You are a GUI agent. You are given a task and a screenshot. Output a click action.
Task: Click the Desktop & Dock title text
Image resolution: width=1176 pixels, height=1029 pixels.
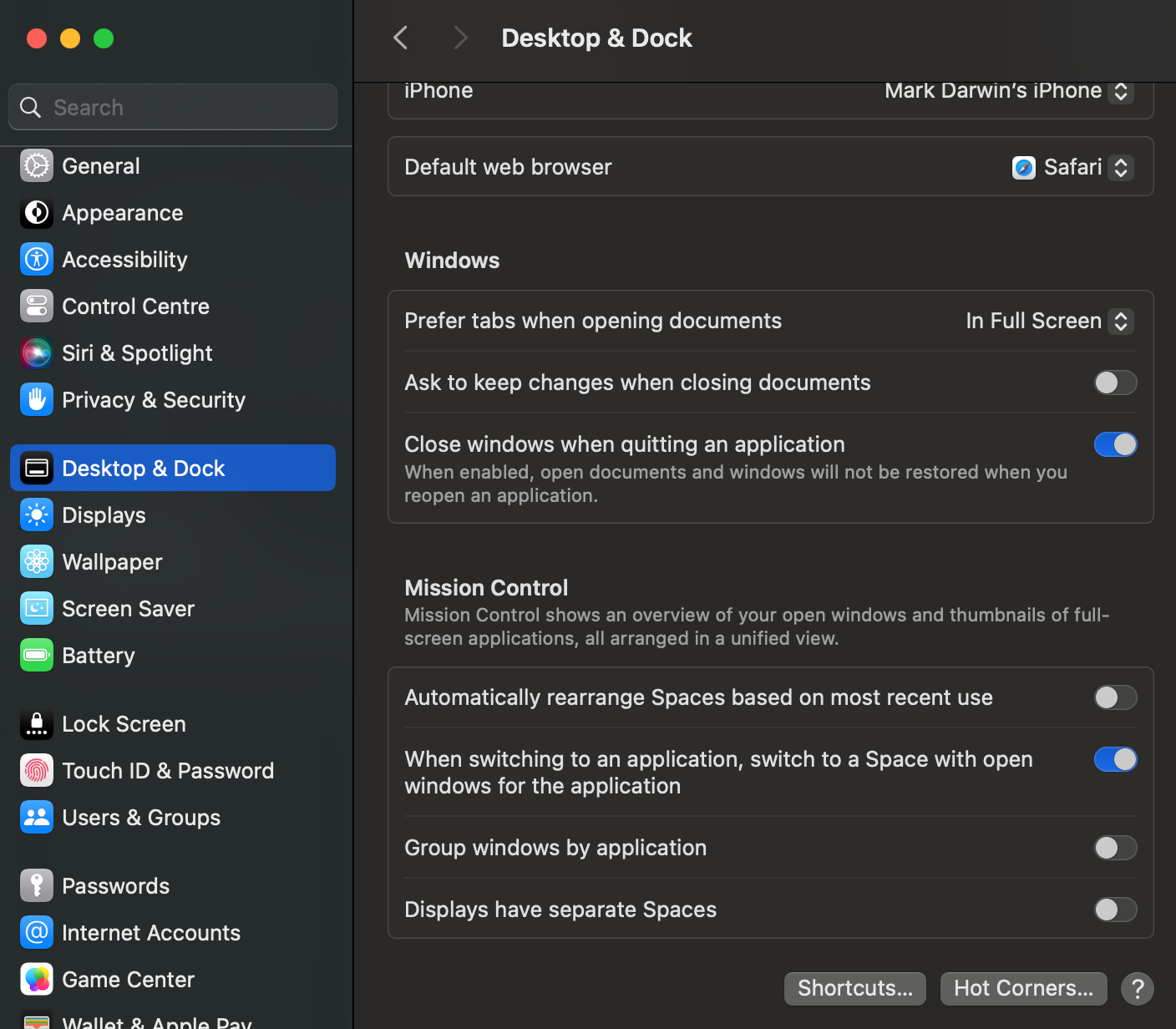(x=596, y=38)
